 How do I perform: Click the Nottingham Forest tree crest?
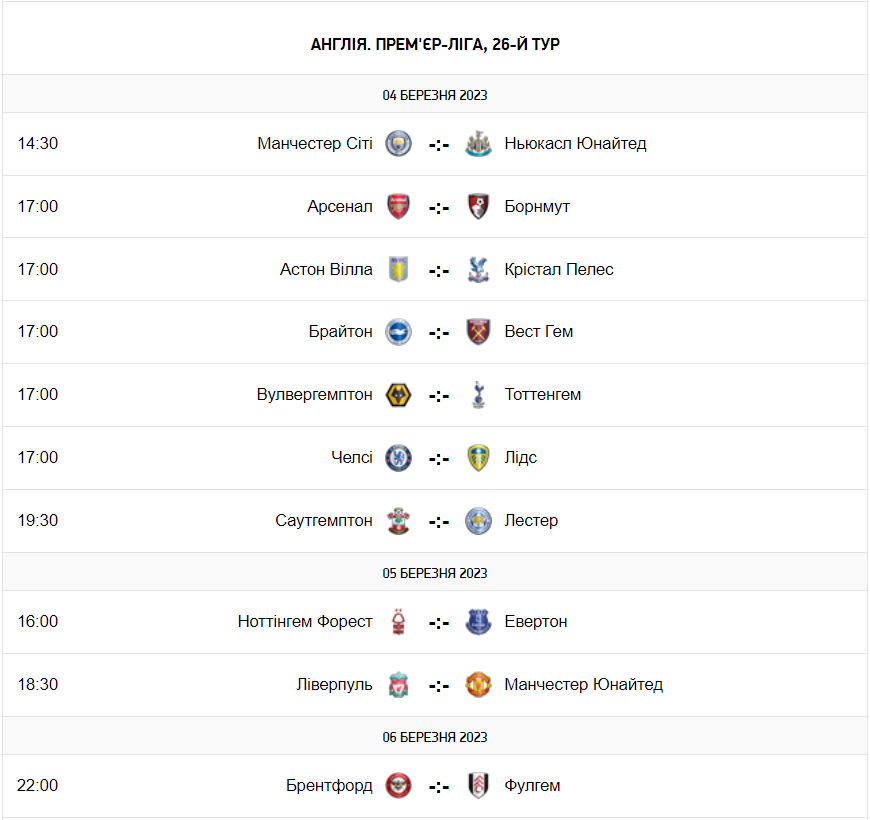tap(399, 622)
